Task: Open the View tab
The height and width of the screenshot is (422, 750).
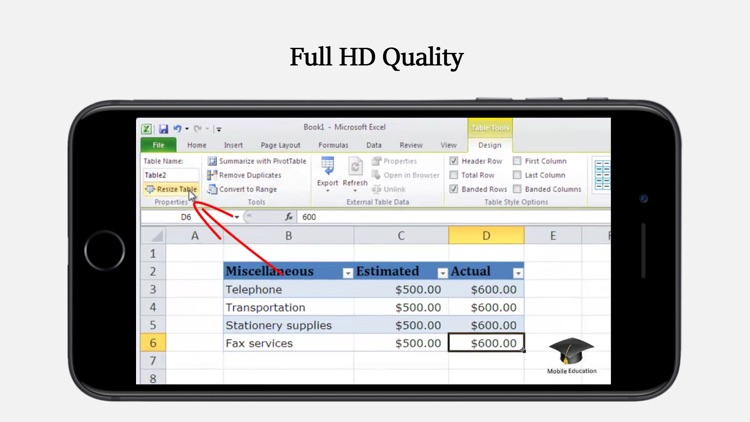Action: click(448, 145)
